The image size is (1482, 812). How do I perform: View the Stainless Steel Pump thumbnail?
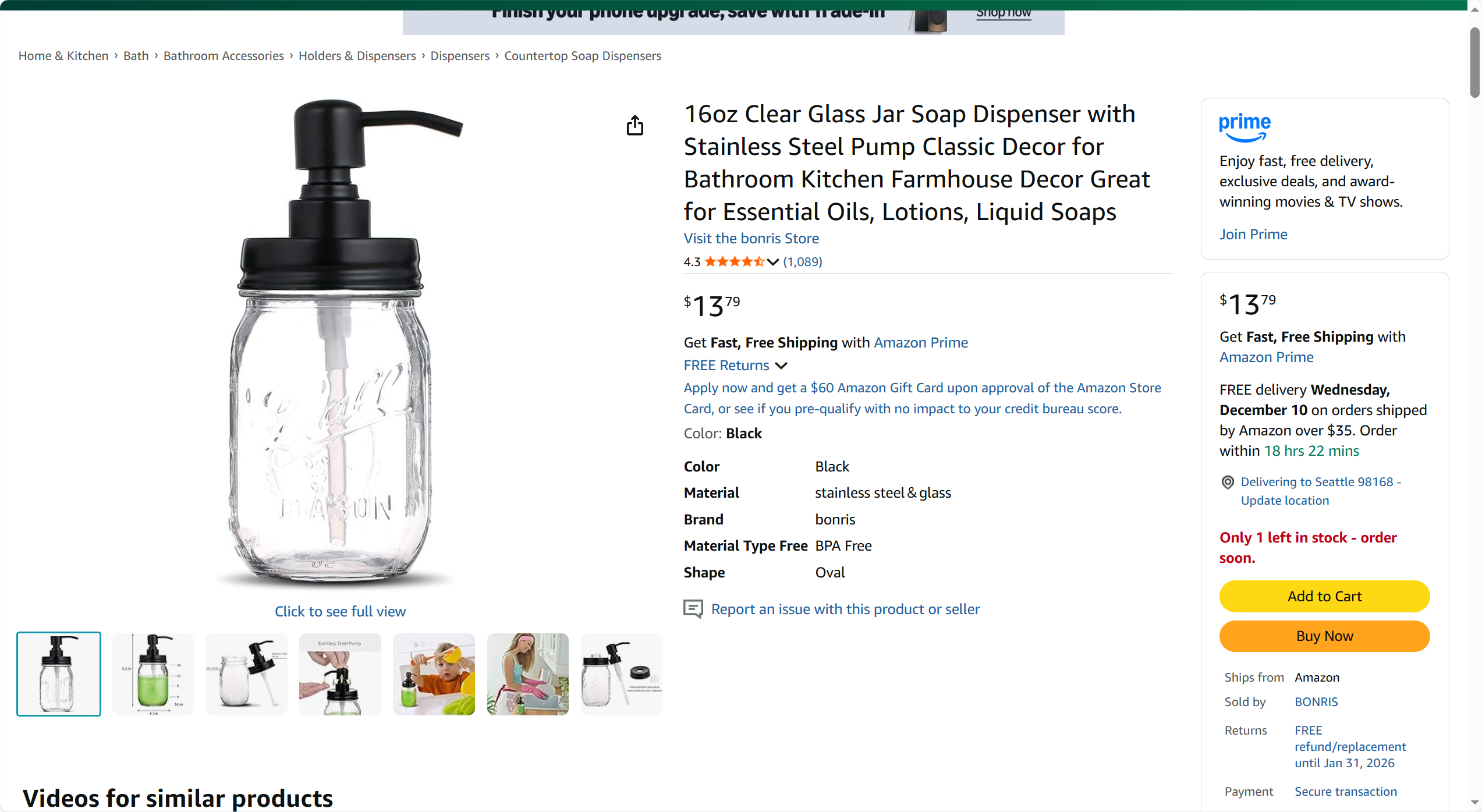click(x=340, y=674)
